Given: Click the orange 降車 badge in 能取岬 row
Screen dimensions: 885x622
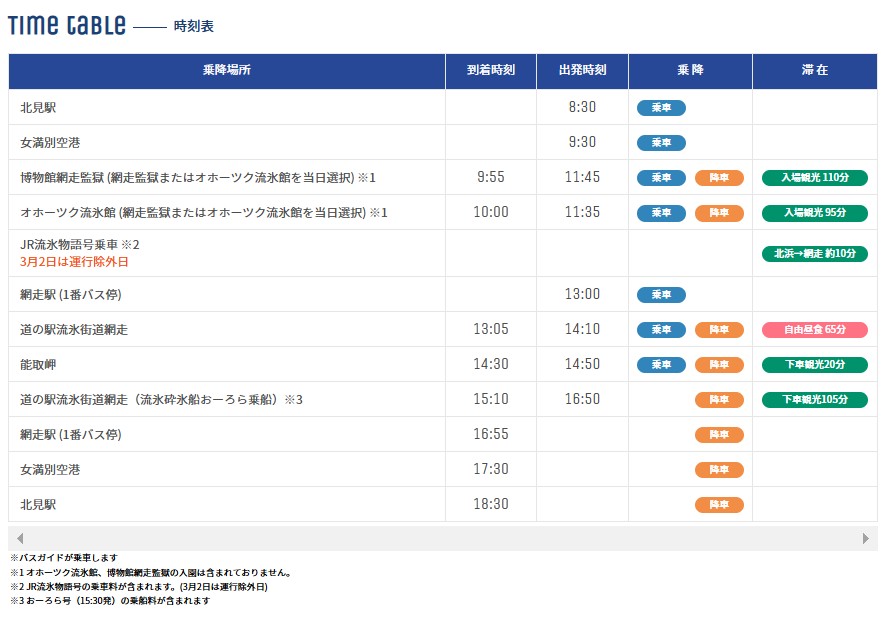Looking at the screenshot, I should 719,365.
